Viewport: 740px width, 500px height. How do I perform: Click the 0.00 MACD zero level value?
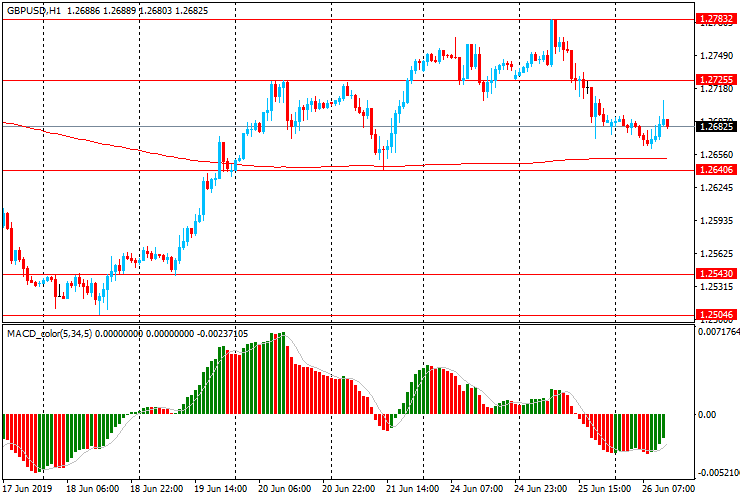[707, 415]
